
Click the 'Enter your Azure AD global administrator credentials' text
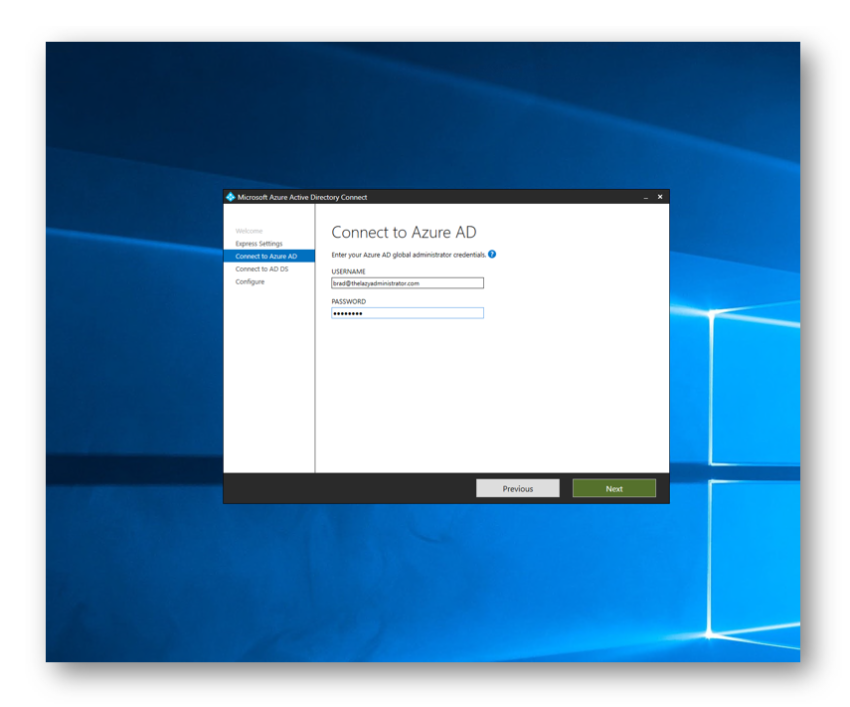409,255
